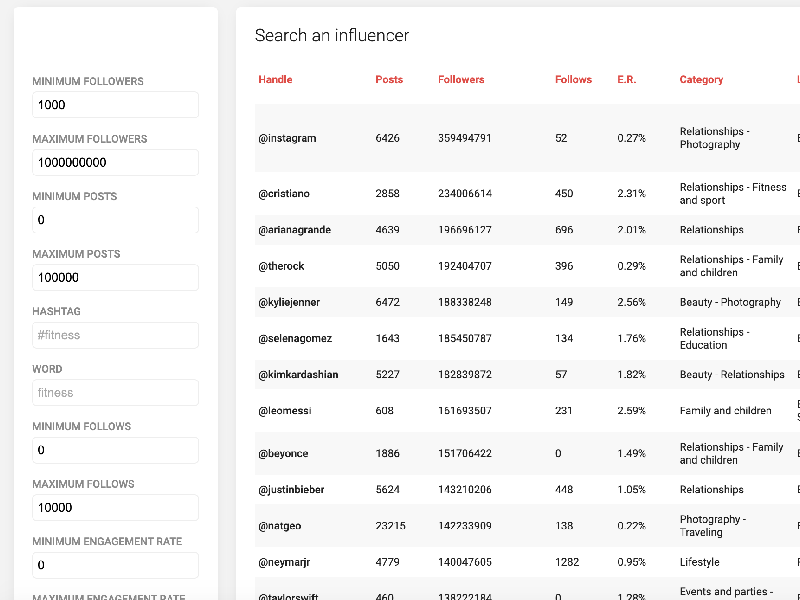Click @instagram's follower count 359494791

pyautogui.click(x=464, y=138)
